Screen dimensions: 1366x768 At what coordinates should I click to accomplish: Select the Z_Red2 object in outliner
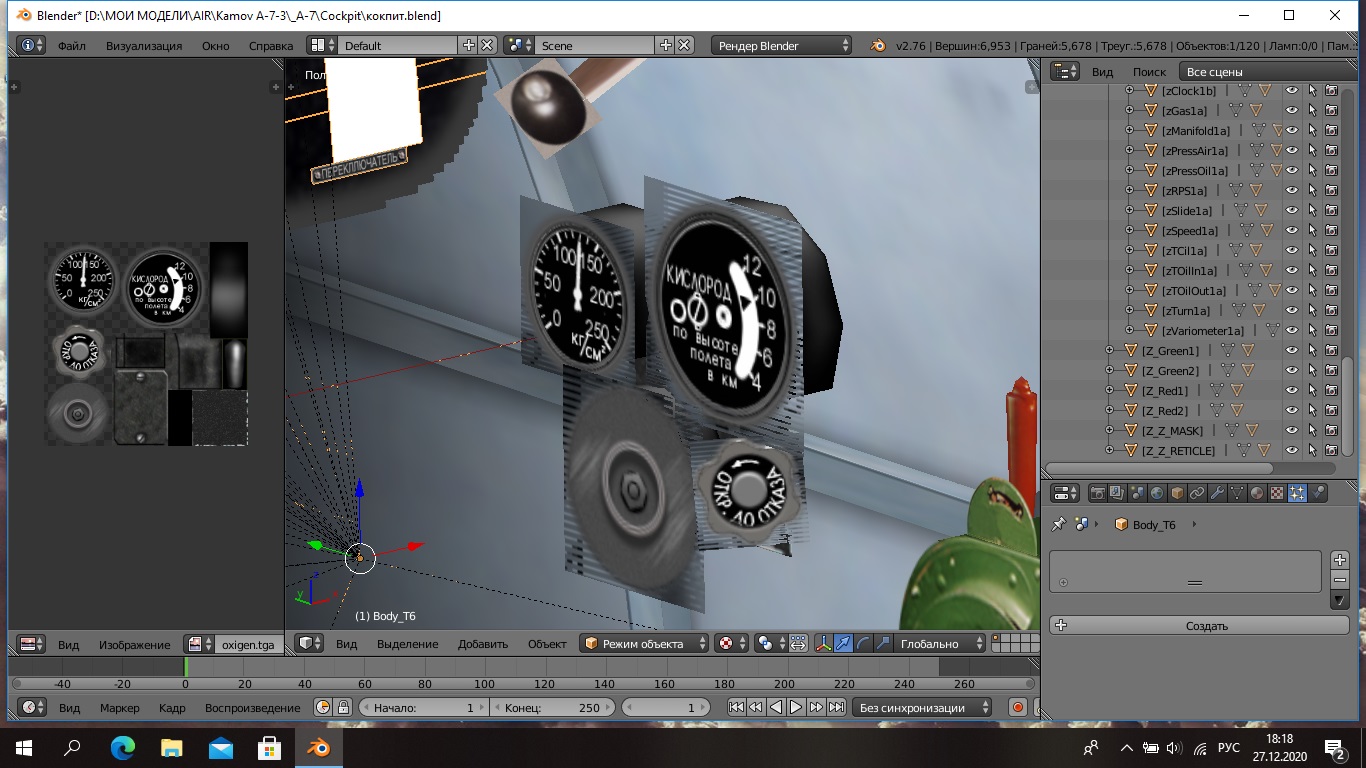tap(1164, 410)
